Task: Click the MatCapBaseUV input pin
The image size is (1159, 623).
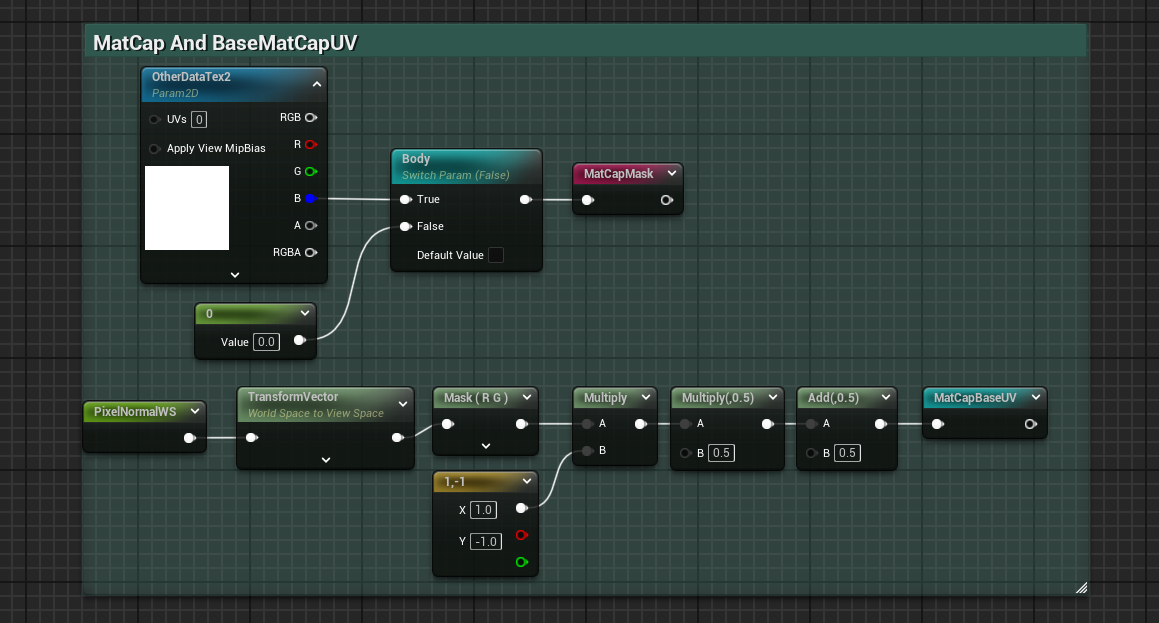Action: point(937,424)
